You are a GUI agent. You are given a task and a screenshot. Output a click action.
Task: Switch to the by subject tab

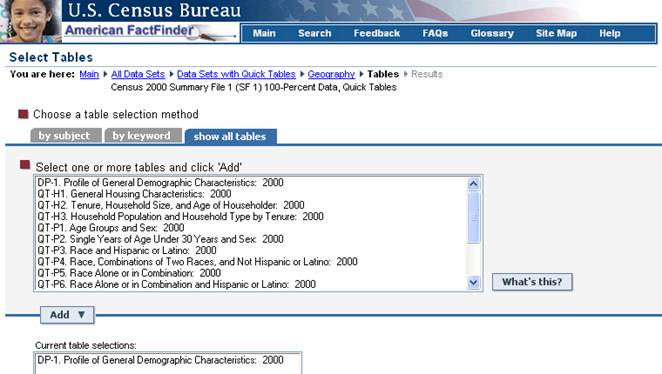[x=66, y=136]
